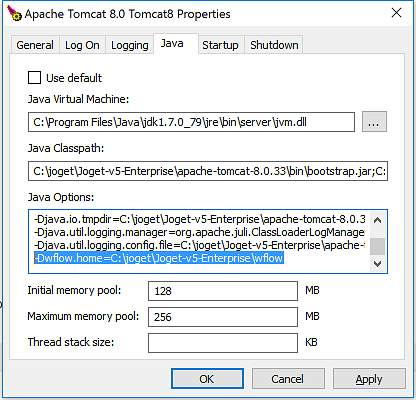Click the browse ellipsis button for JVM path
The image size is (416, 400).
tap(374, 122)
